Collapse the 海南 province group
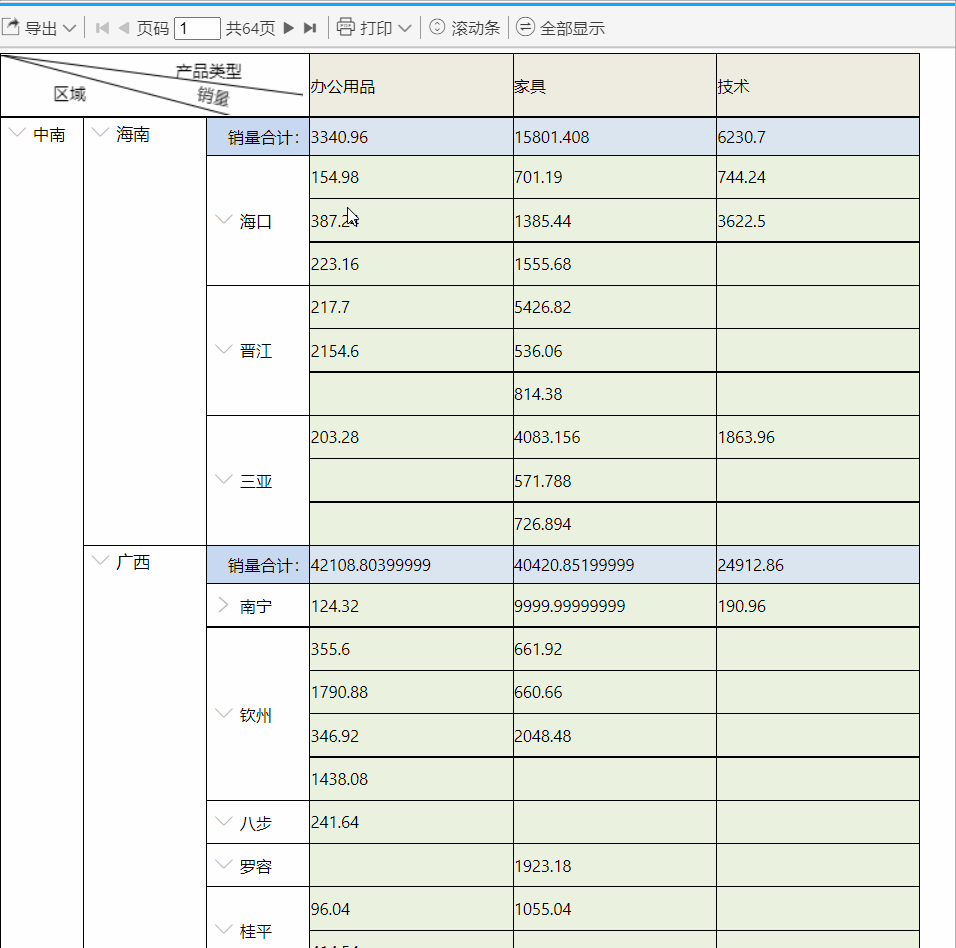 coord(100,132)
